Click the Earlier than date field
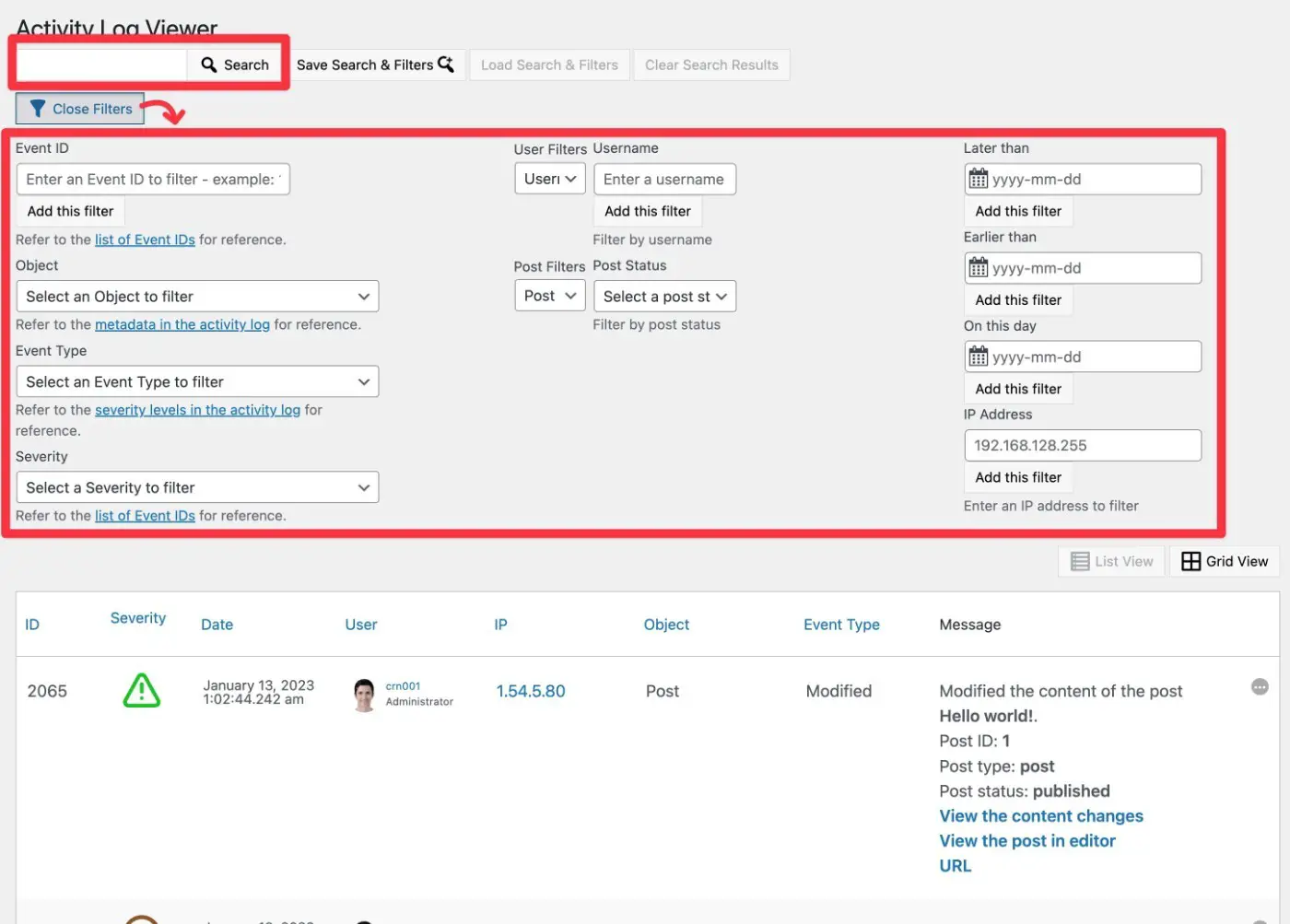 click(x=1083, y=268)
